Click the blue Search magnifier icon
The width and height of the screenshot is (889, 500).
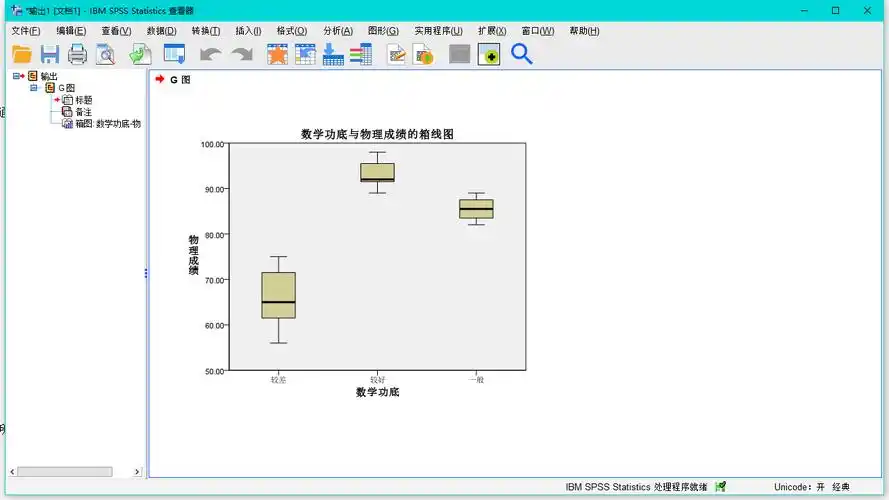[522, 54]
